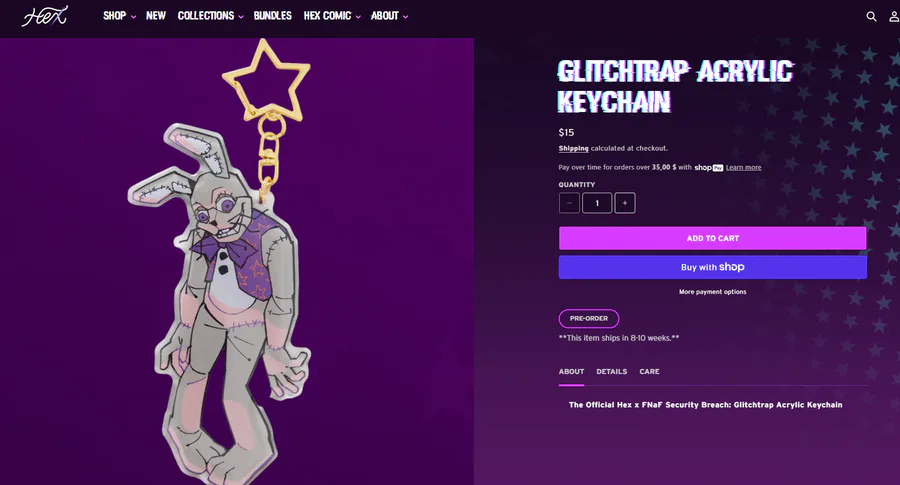This screenshot has width=900, height=485.
Task: Open the New menu item
Action: click(156, 16)
